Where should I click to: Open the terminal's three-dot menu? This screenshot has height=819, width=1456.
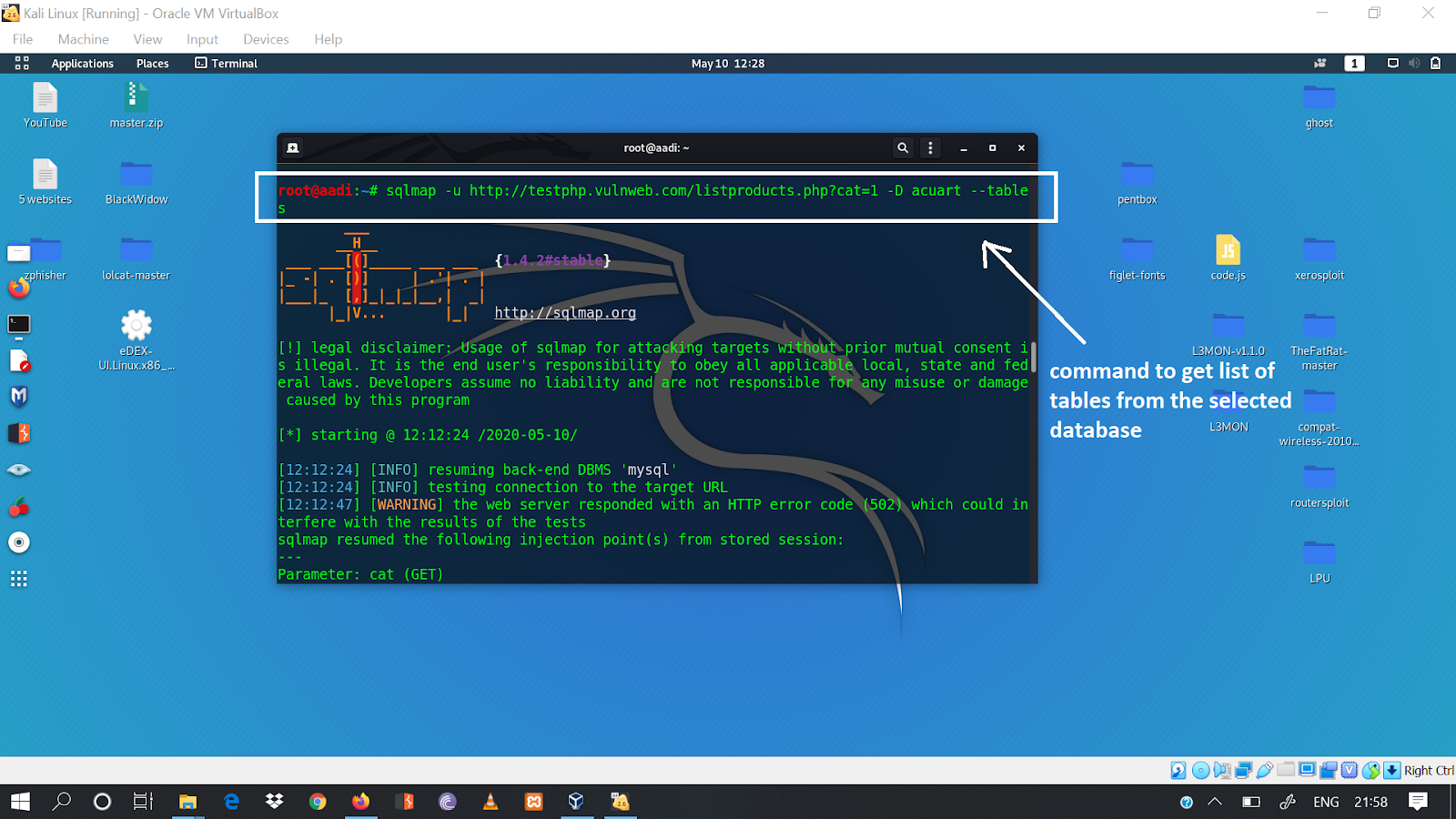930,147
